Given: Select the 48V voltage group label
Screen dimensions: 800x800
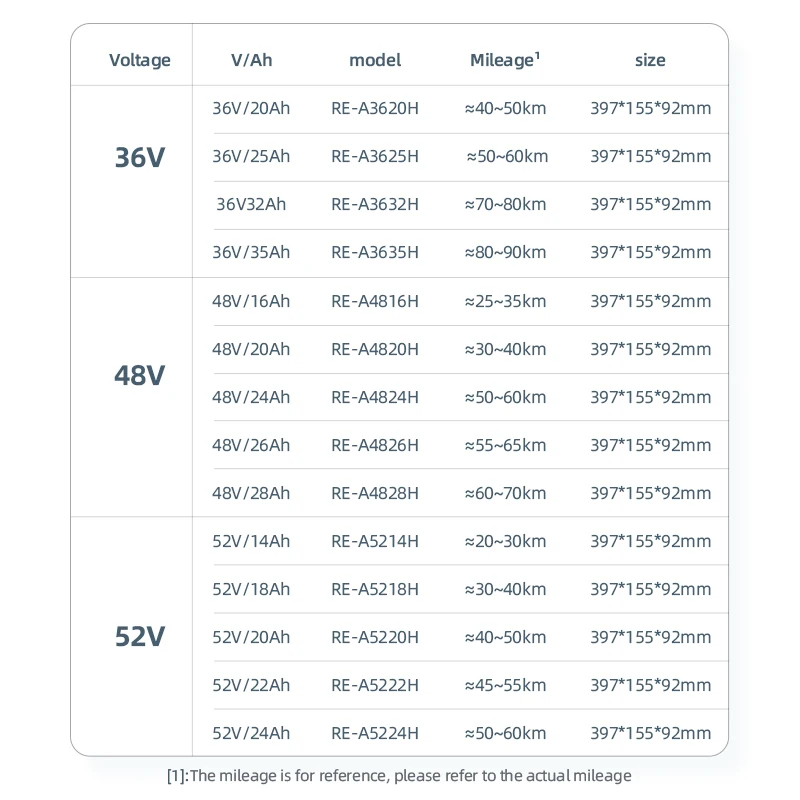Looking at the screenshot, I should coord(140,376).
